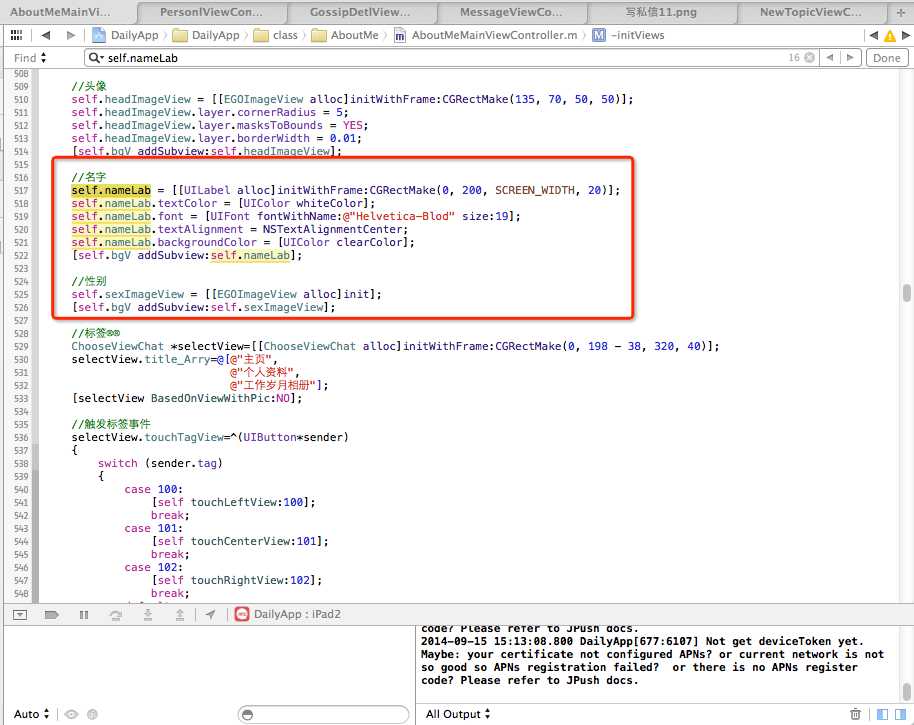Click the //性别 comment line

89,281
